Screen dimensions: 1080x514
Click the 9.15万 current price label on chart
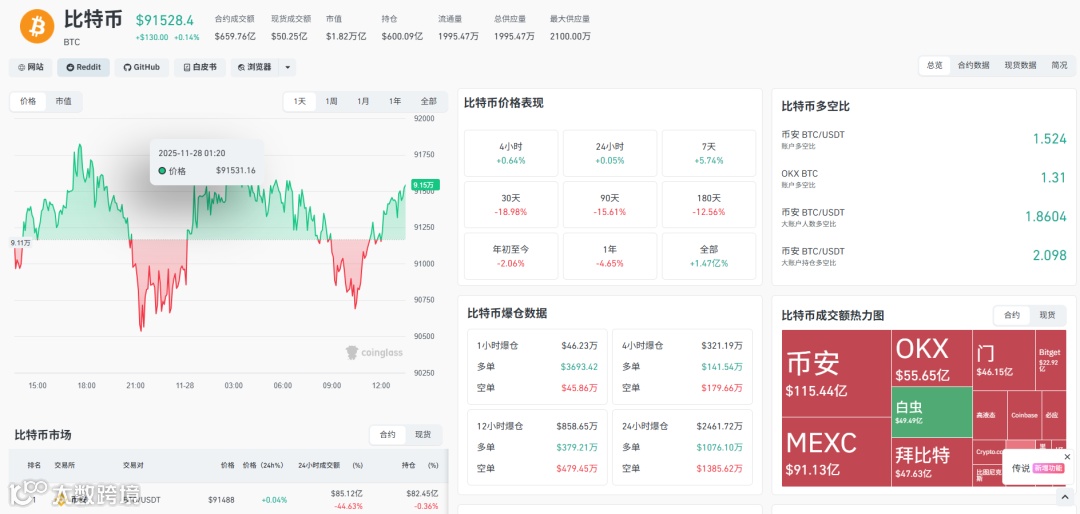pyautogui.click(x=425, y=185)
